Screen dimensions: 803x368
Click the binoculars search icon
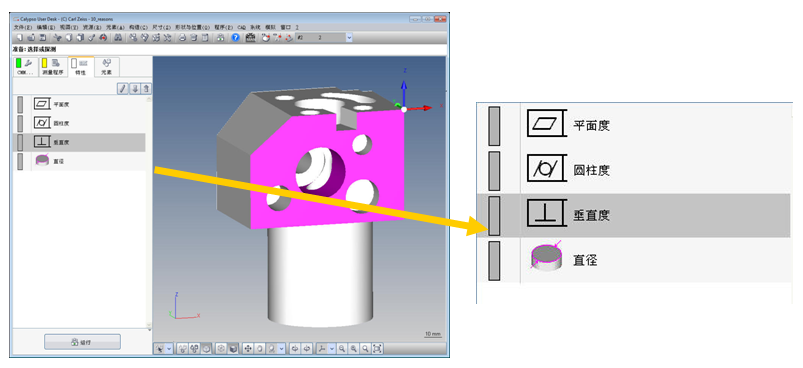(118, 37)
